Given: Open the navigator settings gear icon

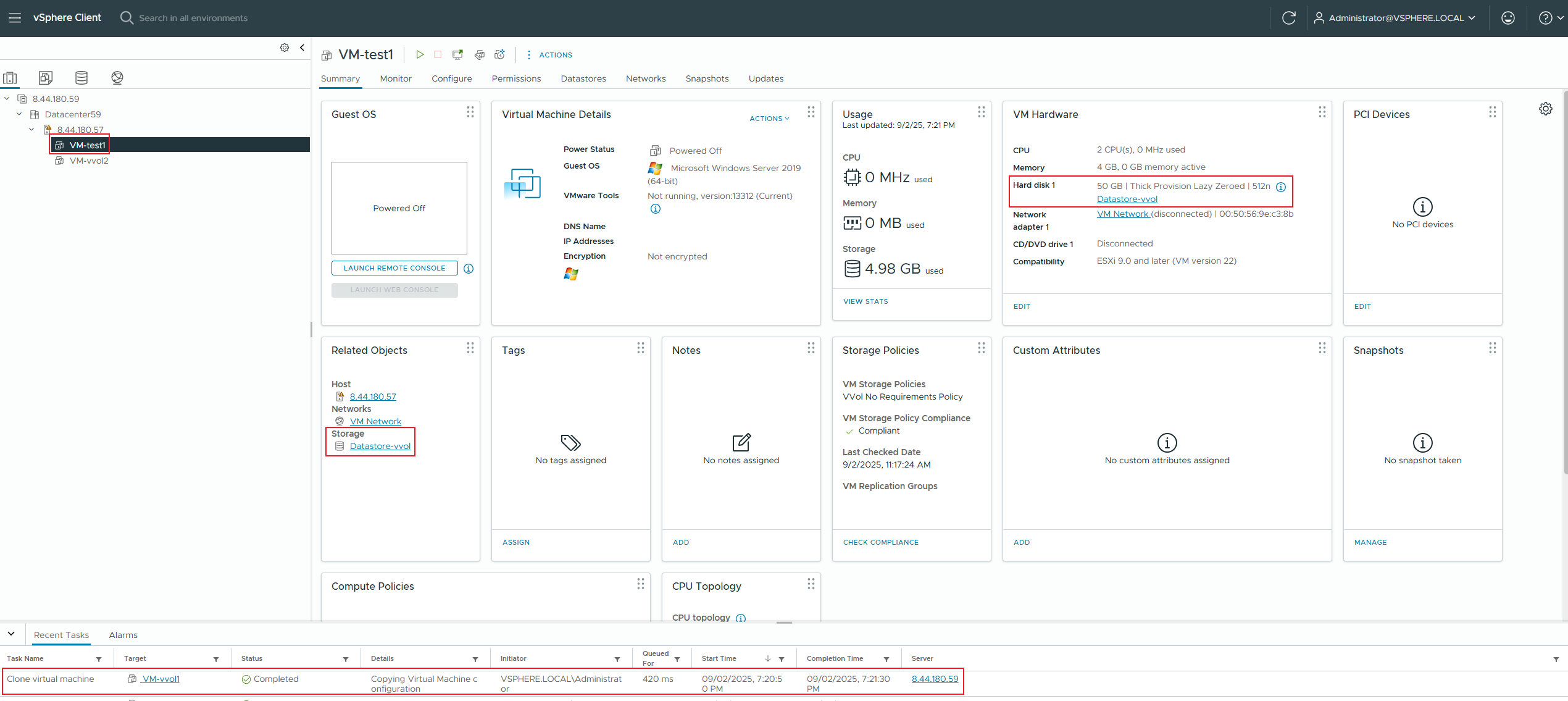Looking at the screenshot, I should (x=285, y=48).
